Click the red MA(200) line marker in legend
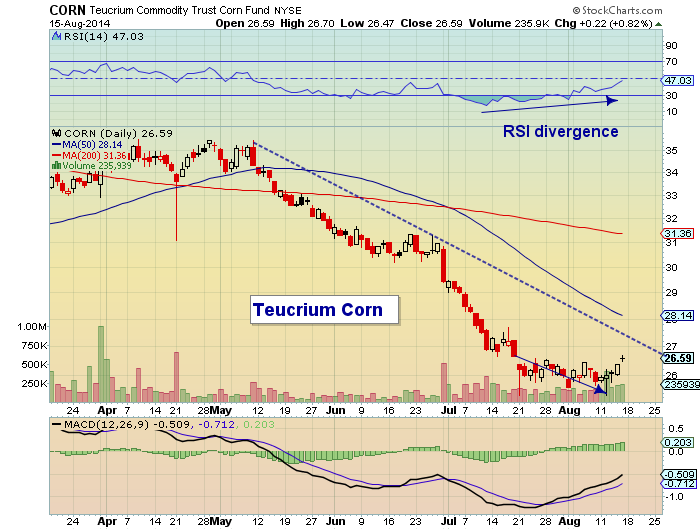The height and width of the screenshot is (530, 700). click(x=56, y=155)
